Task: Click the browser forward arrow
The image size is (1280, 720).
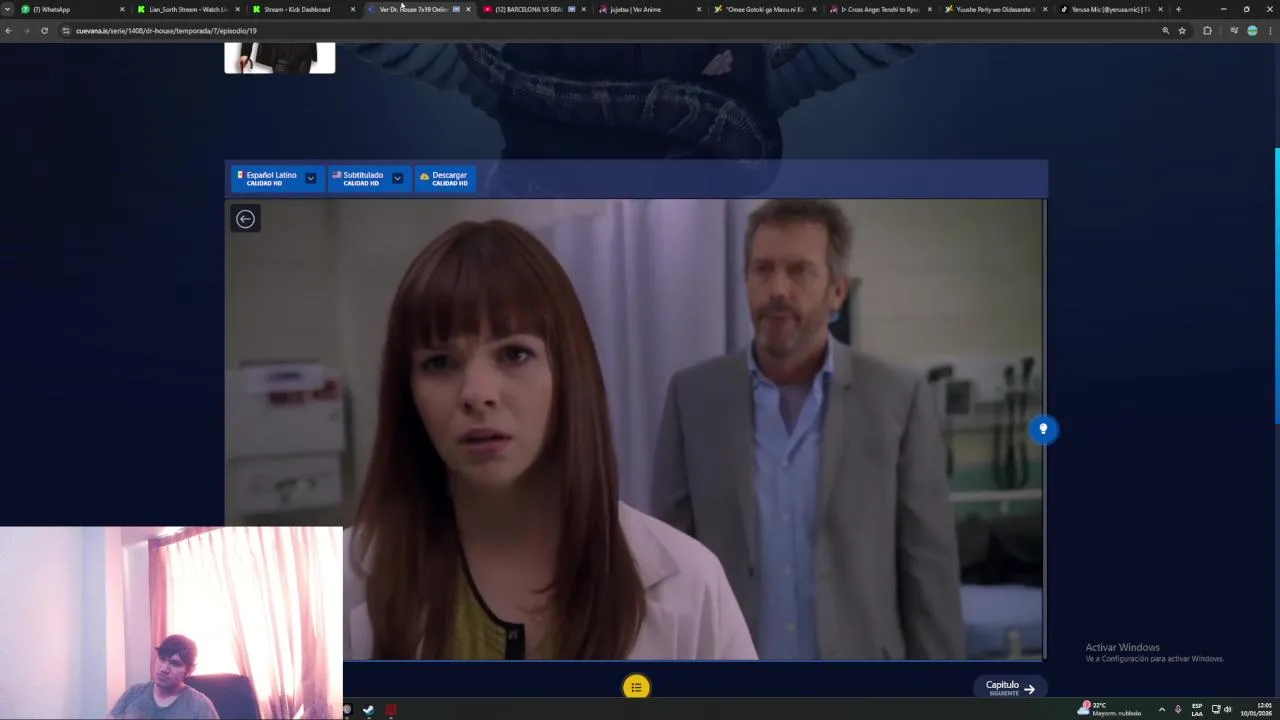Action: 26,31
